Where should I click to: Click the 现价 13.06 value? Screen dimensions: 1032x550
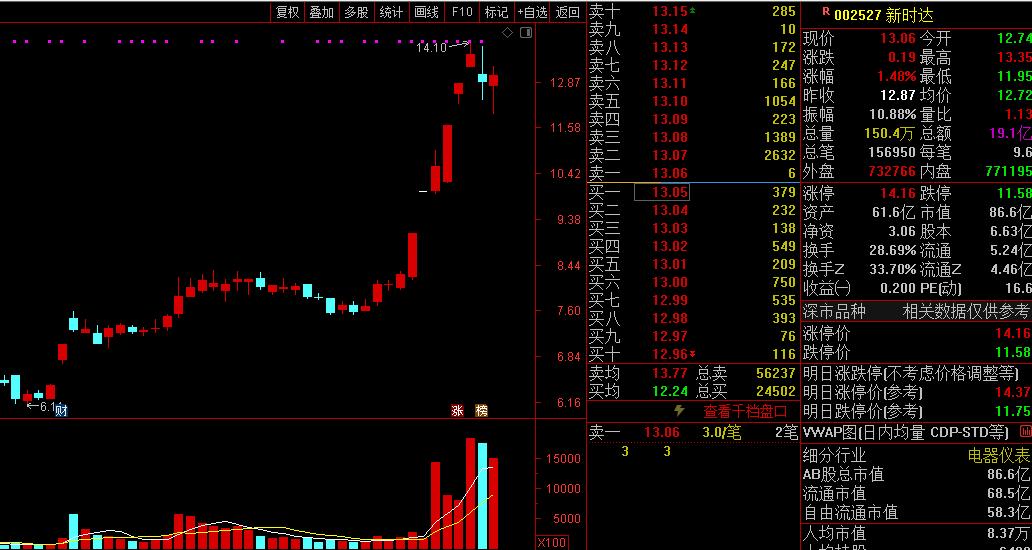click(898, 39)
